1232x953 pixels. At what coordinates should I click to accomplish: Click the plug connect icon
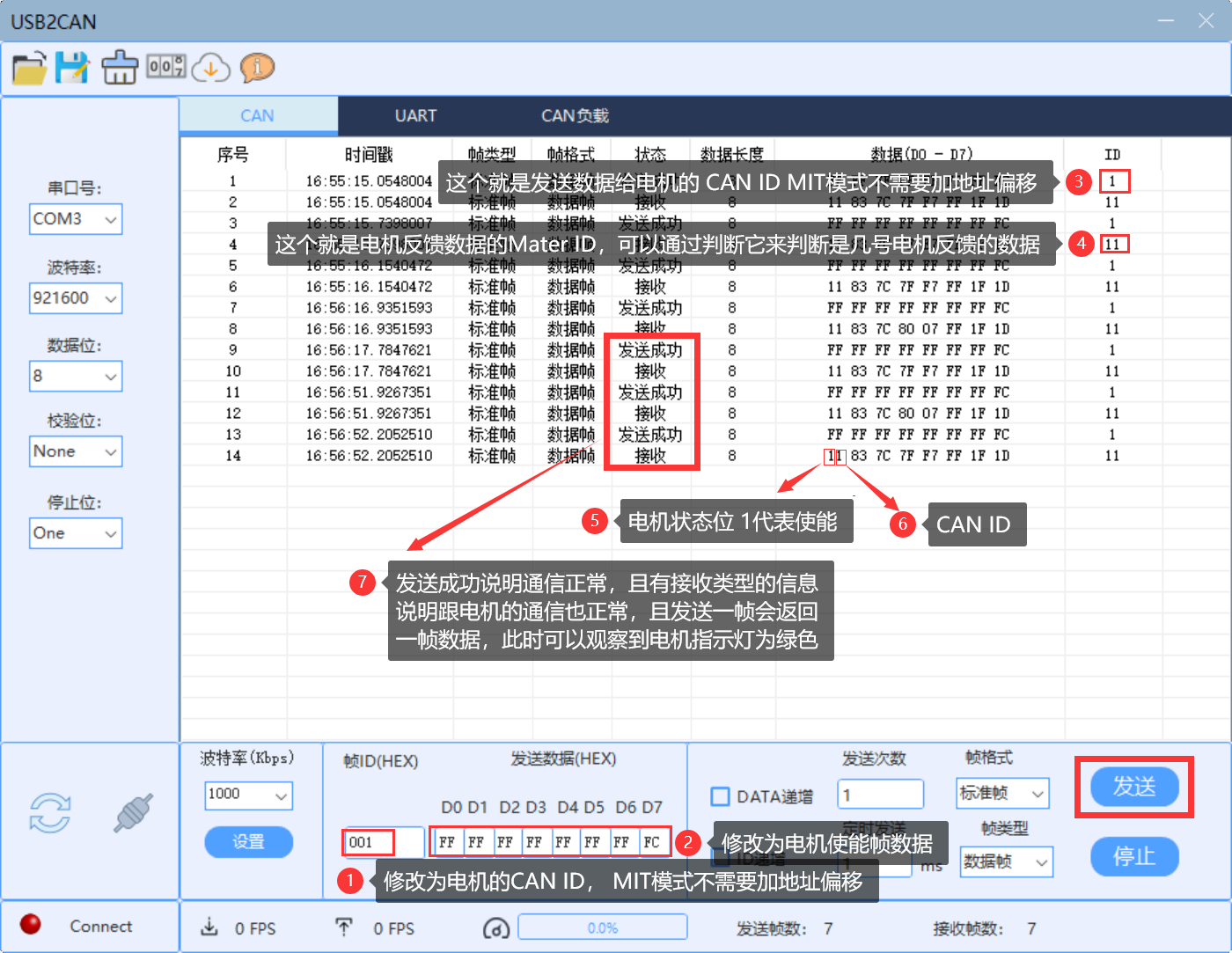click(x=133, y=812)
